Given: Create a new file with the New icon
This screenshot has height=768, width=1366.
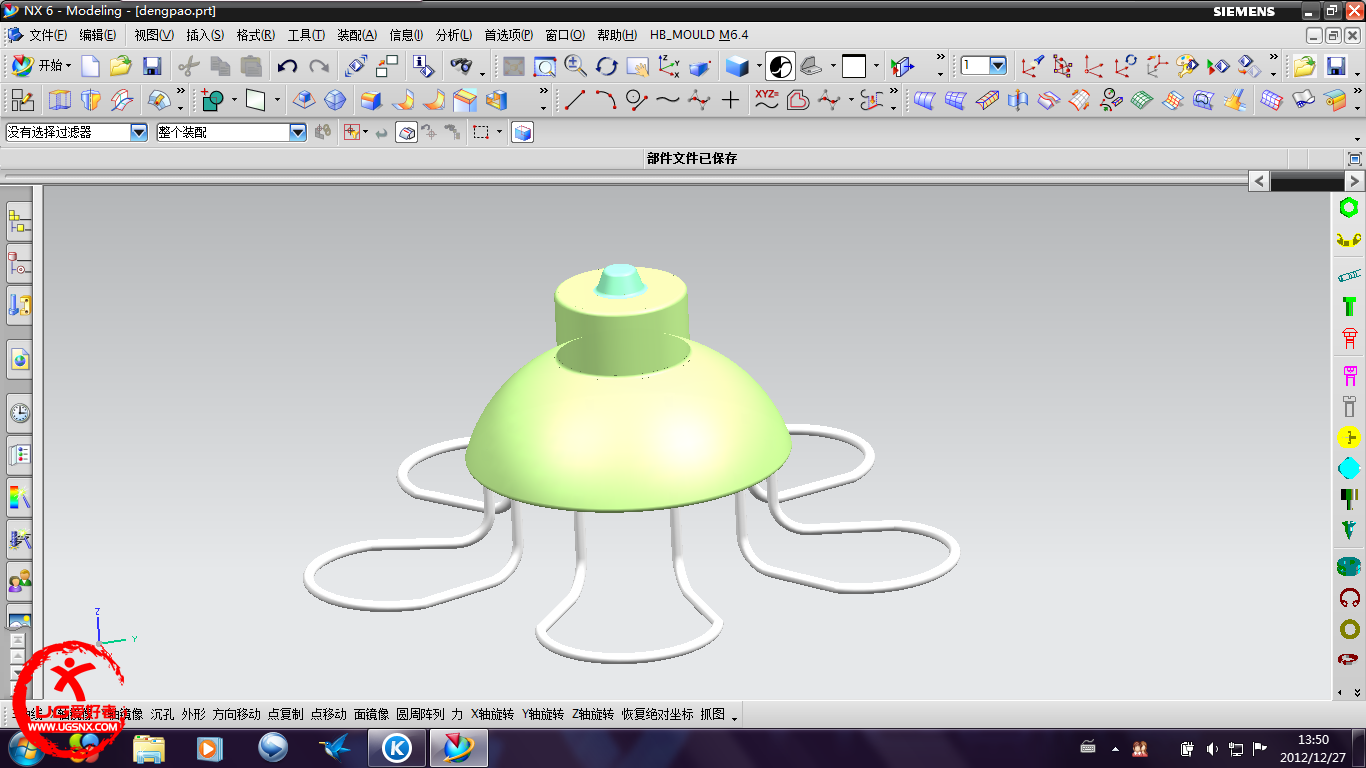Looking at the screenshot, I should click(90, 66).
